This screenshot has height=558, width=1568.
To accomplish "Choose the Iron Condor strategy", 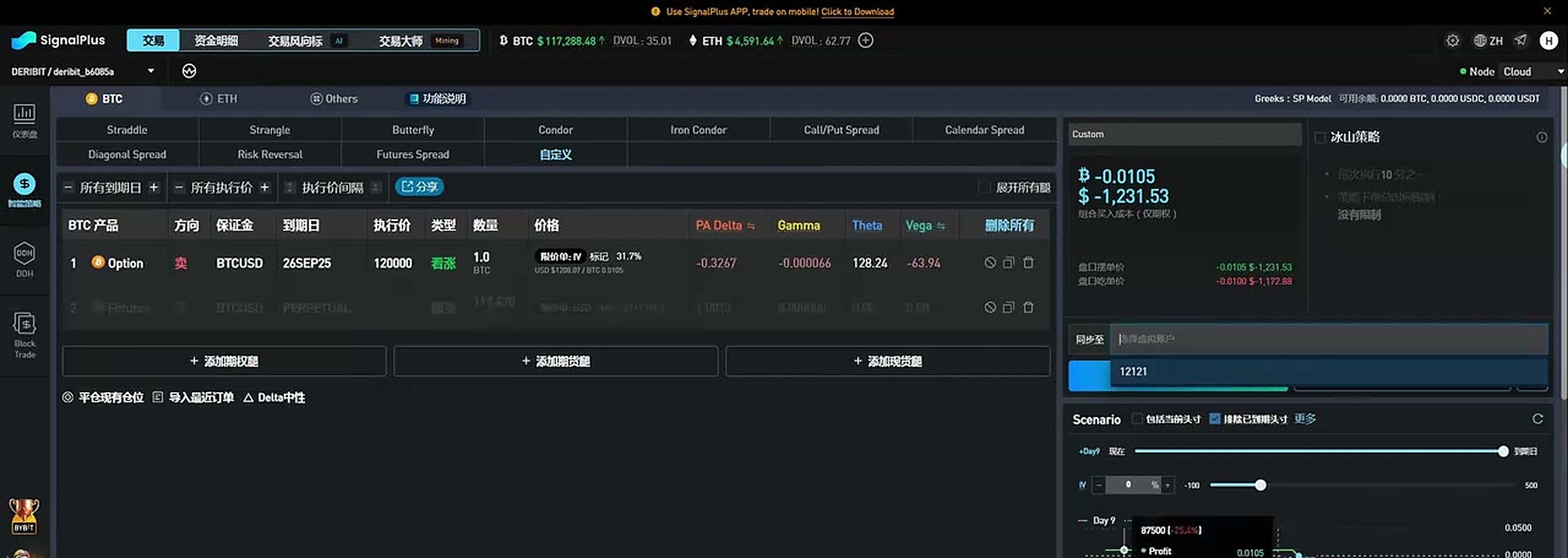I will point(698,129).
